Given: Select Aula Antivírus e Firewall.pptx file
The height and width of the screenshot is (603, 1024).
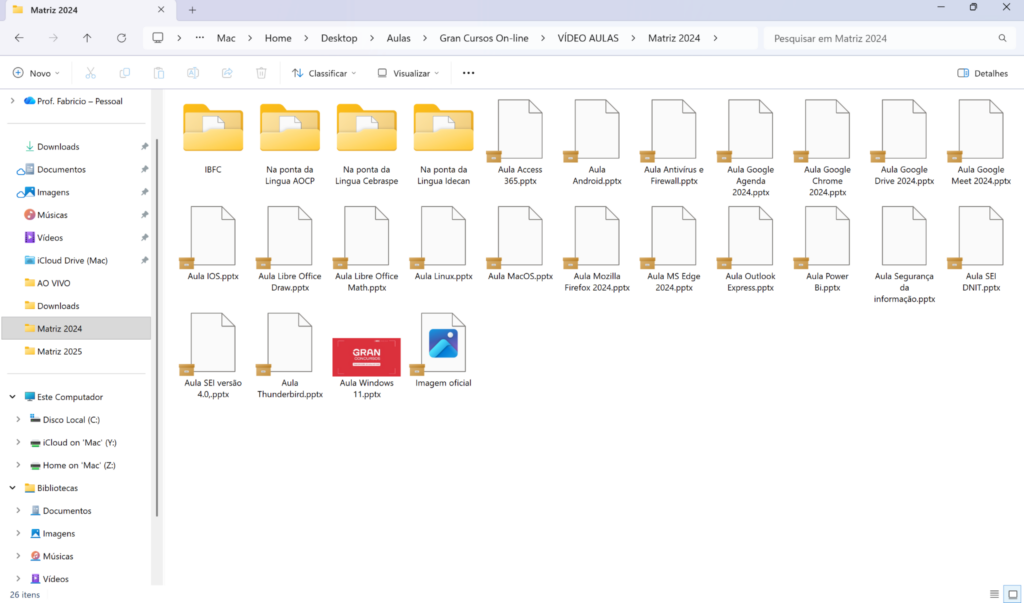Looking at the screenshot, I should (x=674, y=142).
